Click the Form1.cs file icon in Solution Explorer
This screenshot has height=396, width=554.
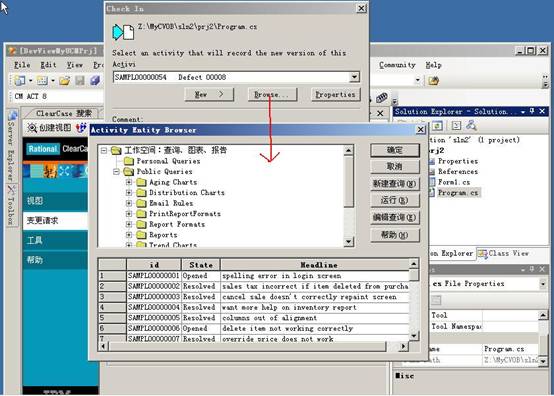point(432,182)
